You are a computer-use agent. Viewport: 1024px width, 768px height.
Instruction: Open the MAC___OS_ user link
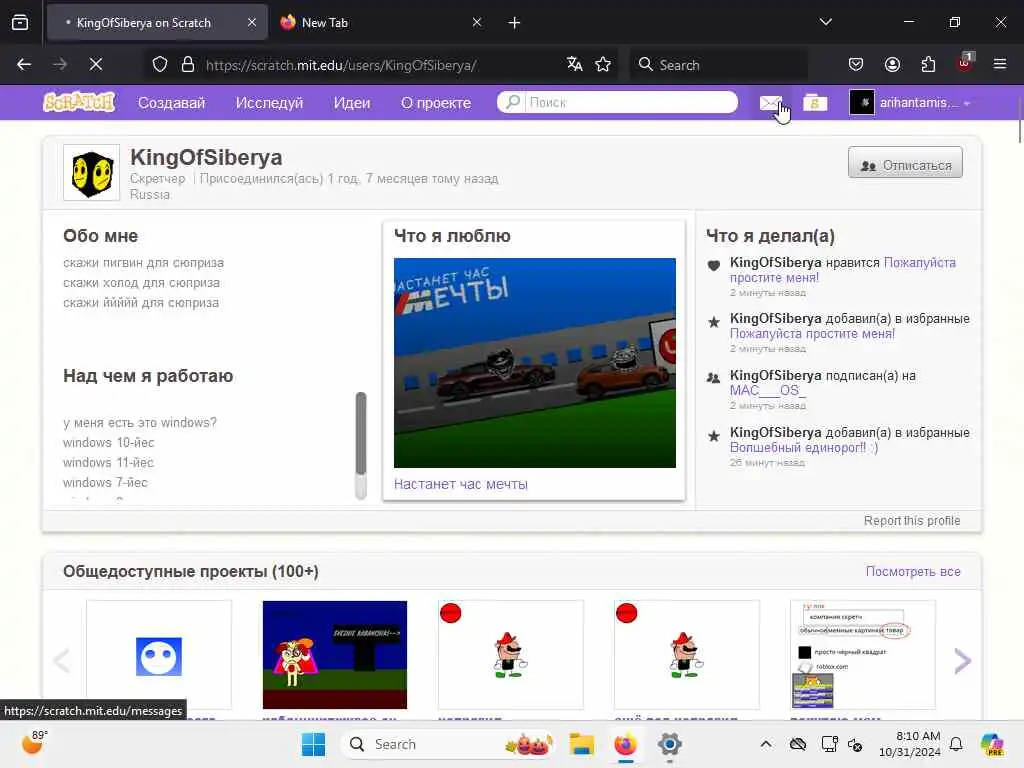click(x=767, y=391)
